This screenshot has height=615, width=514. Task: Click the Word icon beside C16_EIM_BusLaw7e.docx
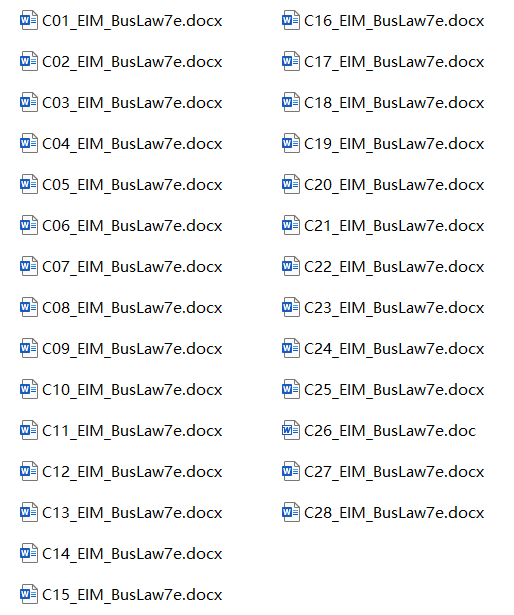[291, 20]
